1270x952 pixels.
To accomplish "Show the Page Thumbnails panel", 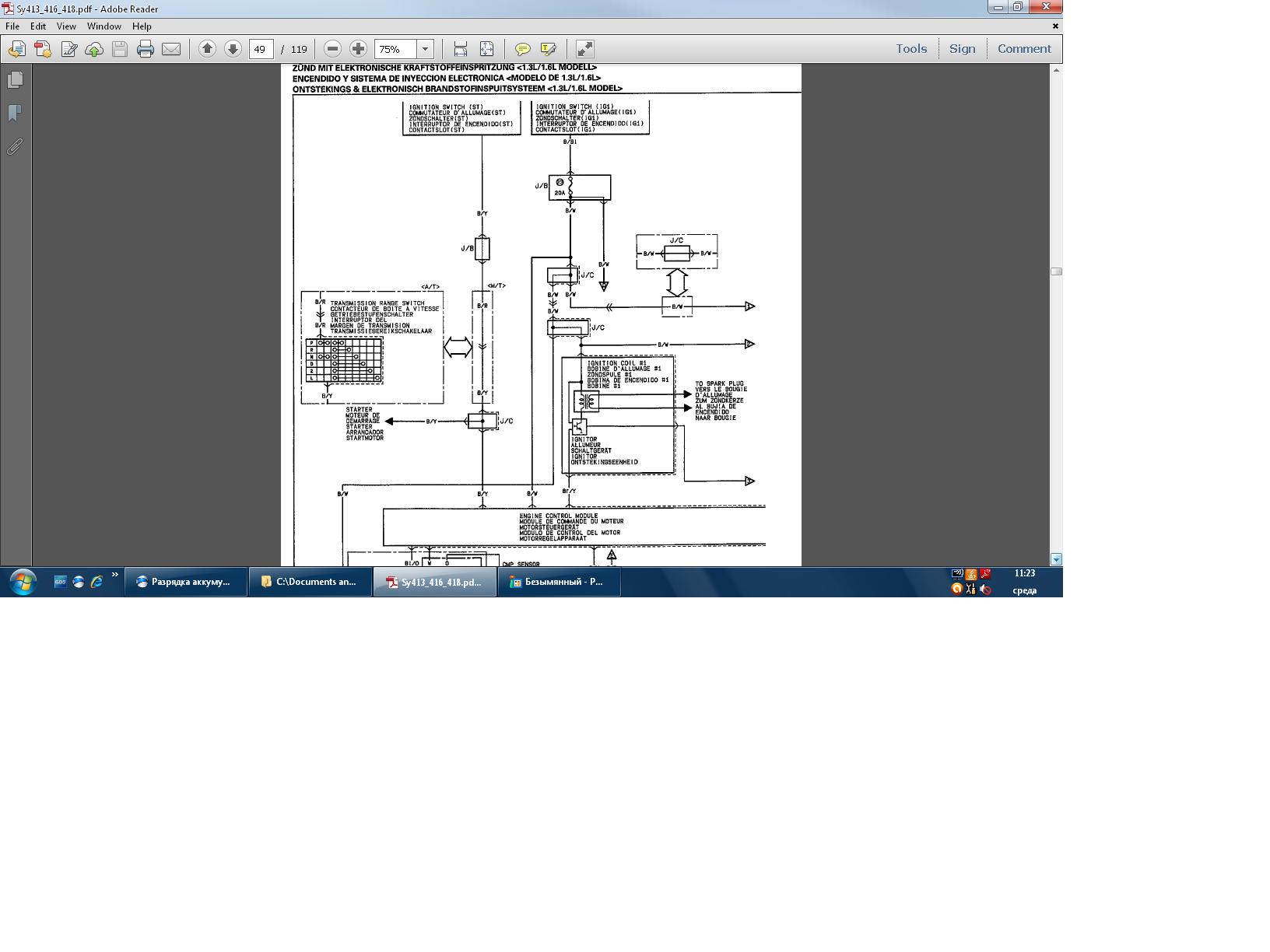I will coord(15,80).
